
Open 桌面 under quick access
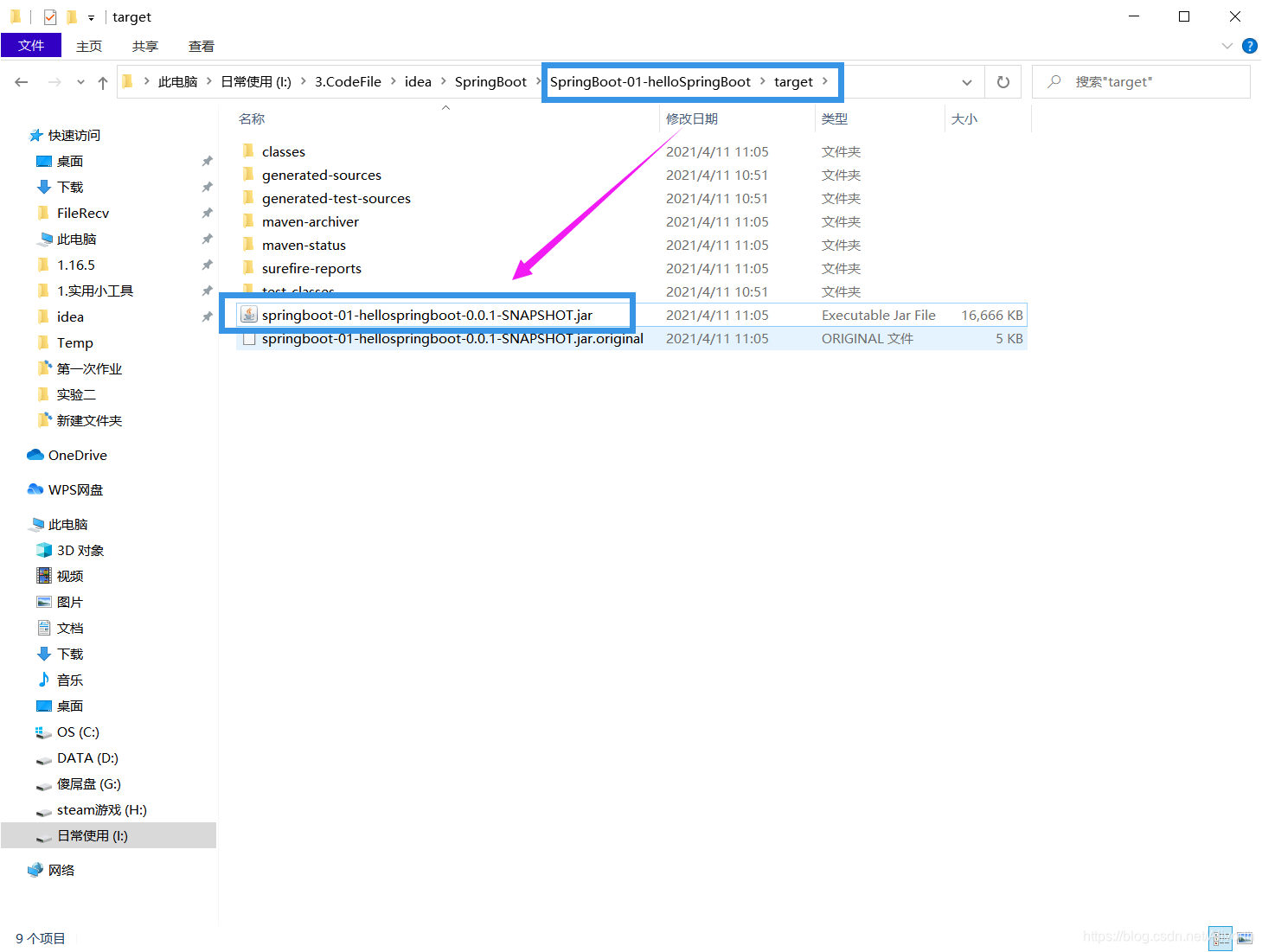point(70,162)
